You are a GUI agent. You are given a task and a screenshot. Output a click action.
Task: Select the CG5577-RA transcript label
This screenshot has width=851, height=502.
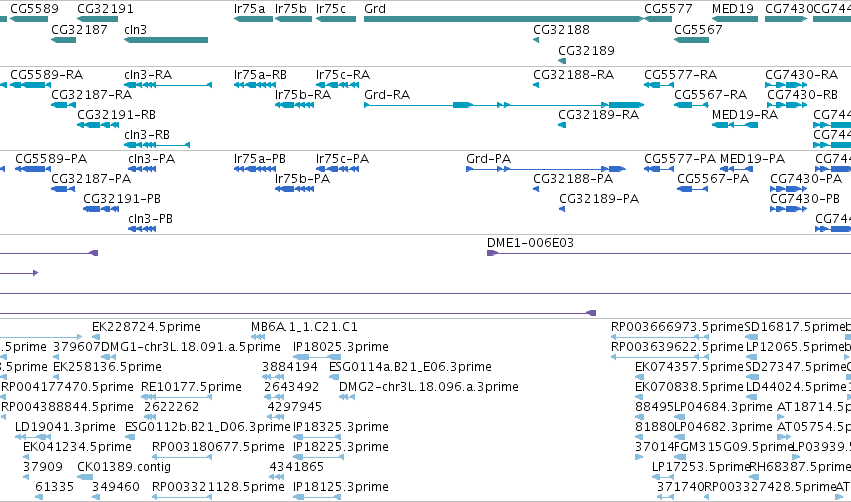click(x=681, y=74)
